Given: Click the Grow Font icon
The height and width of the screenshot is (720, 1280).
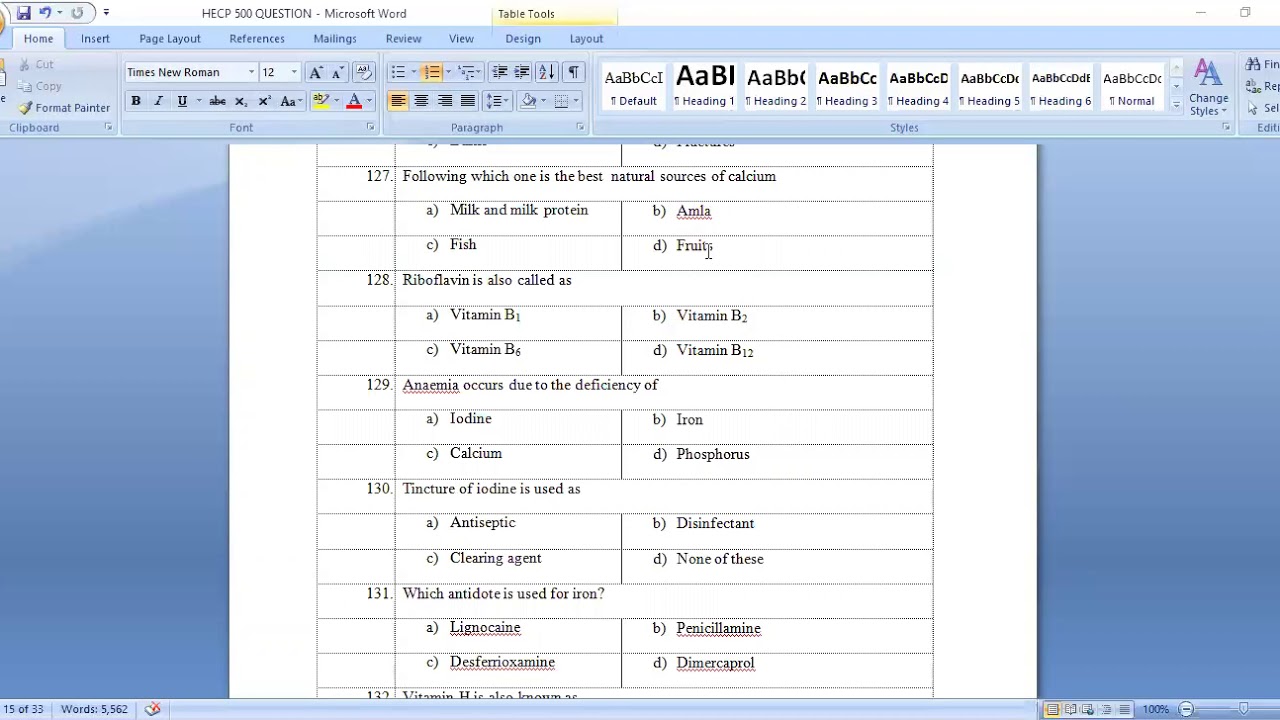Looking at the screenshot, I should 315,72.
